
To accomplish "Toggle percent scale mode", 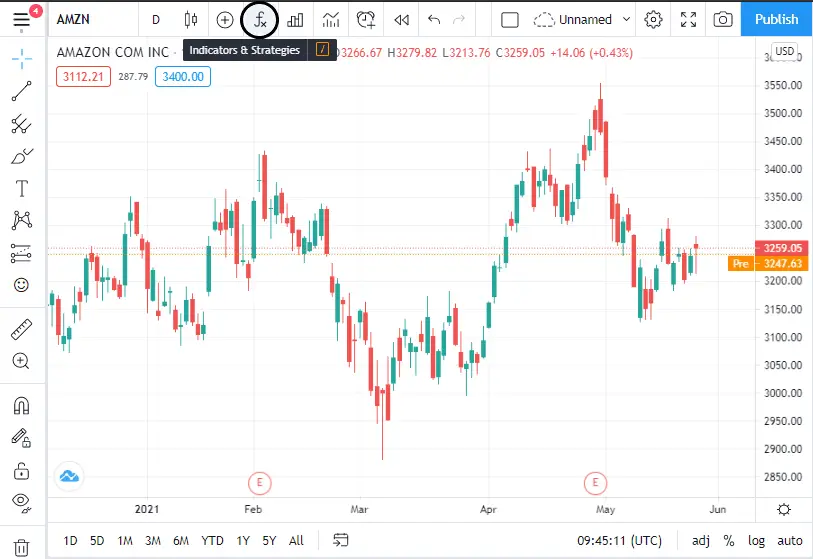I will tap(729, 541).
